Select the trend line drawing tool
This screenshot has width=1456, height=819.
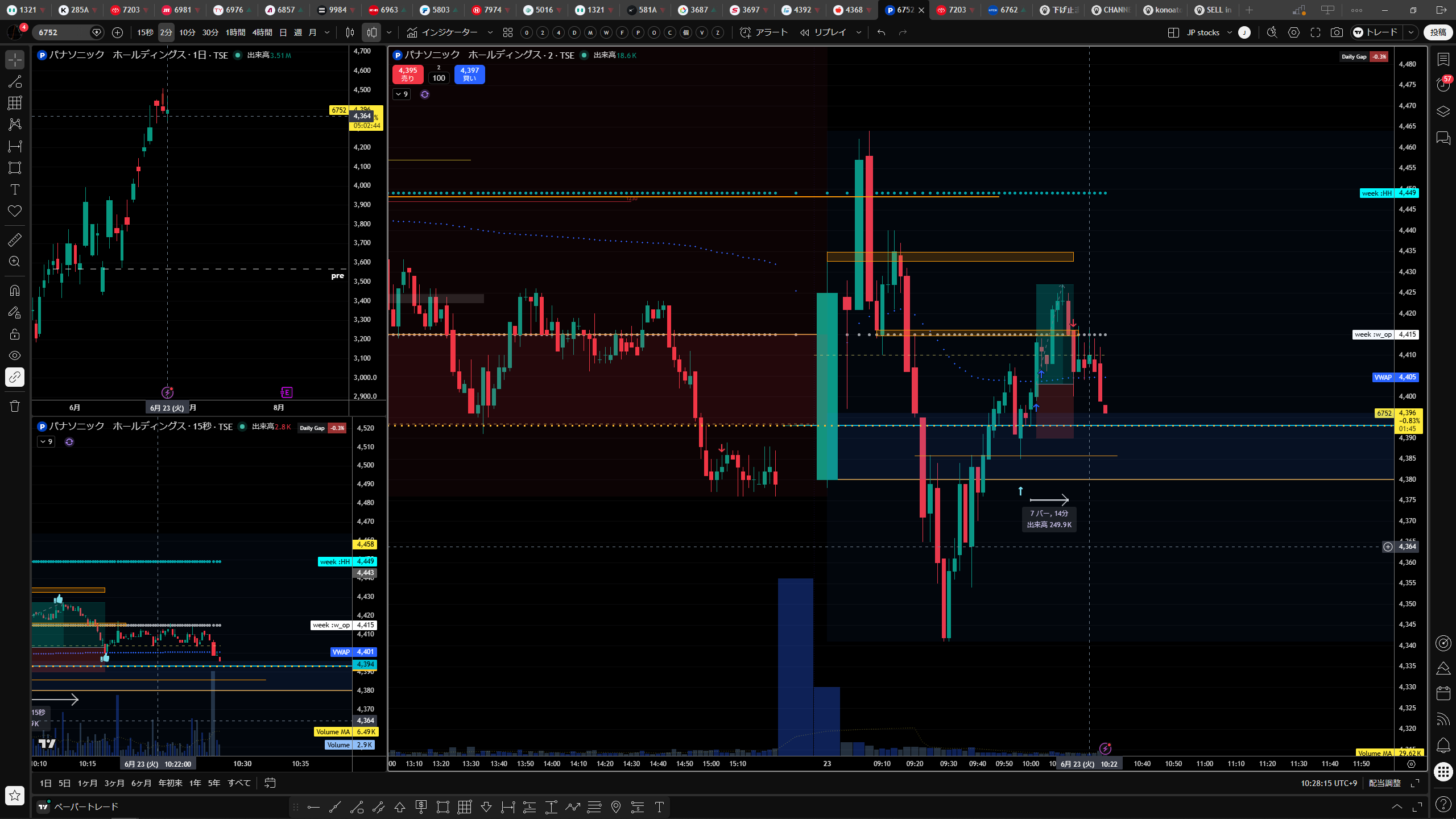click(15, 81)
